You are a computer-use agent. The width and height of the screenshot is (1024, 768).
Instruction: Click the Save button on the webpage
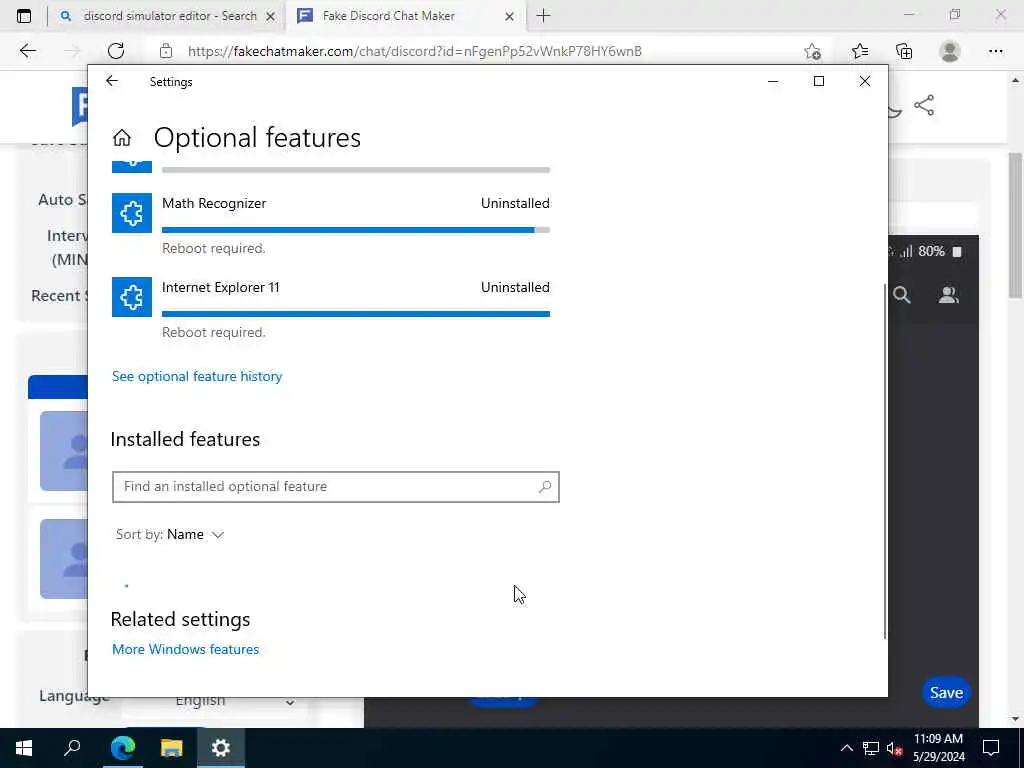click(x=946, y=692)
